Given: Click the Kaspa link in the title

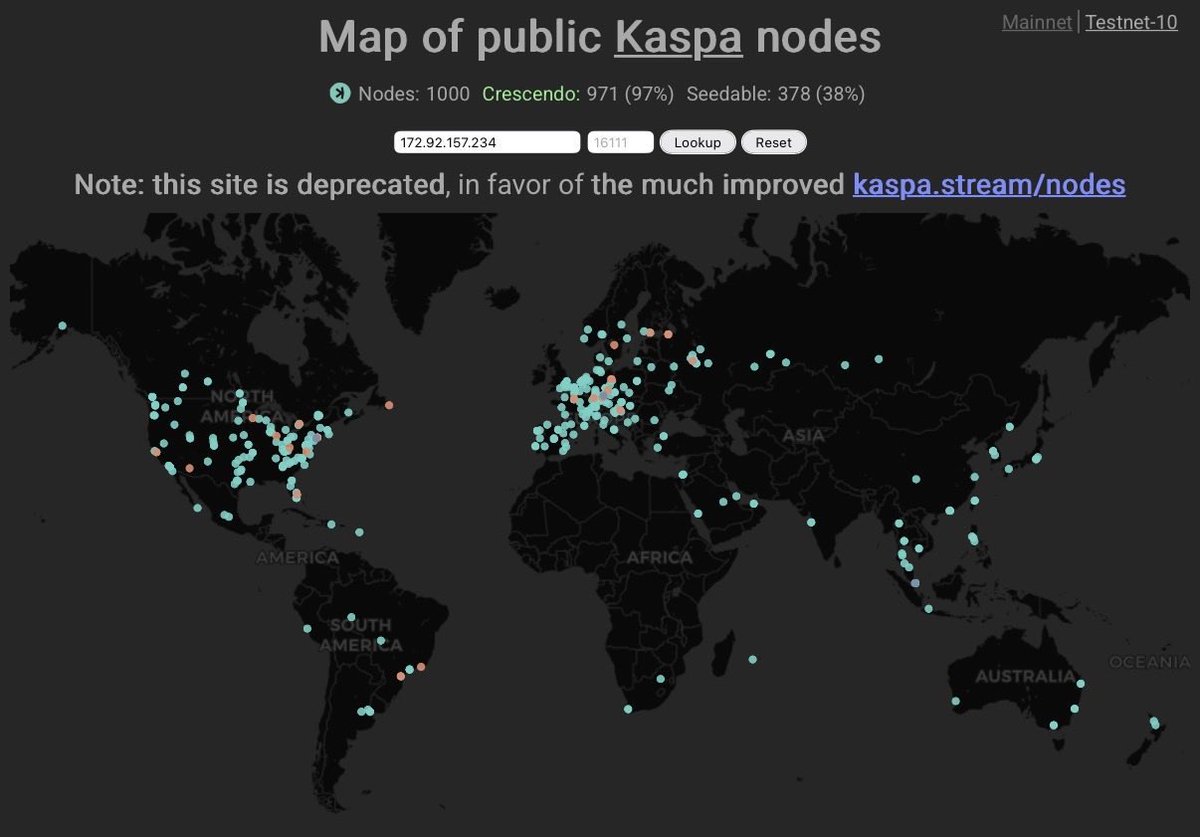Looking at the screenshot, I should point(678,38).
